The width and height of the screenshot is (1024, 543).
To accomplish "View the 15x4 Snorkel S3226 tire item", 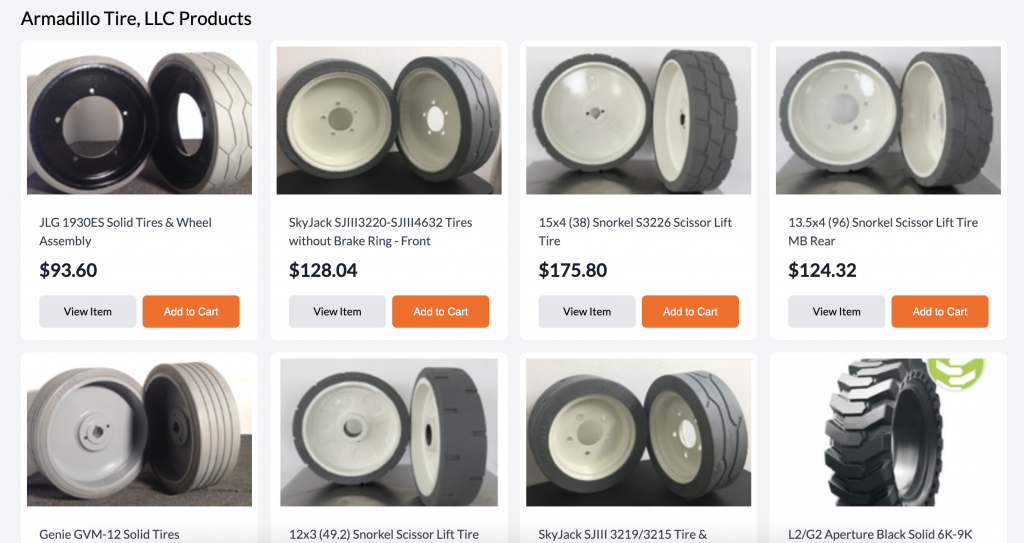I will point(587,312).
